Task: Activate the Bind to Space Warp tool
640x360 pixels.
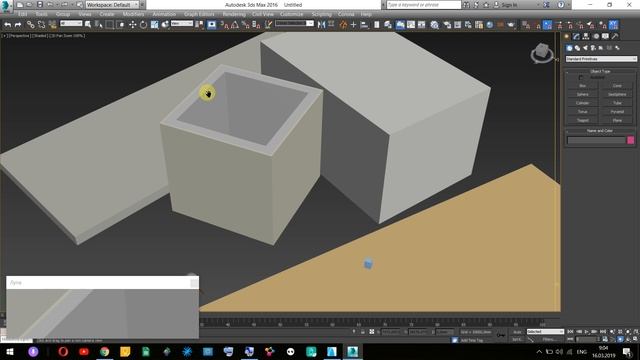Action: point(53,25)
